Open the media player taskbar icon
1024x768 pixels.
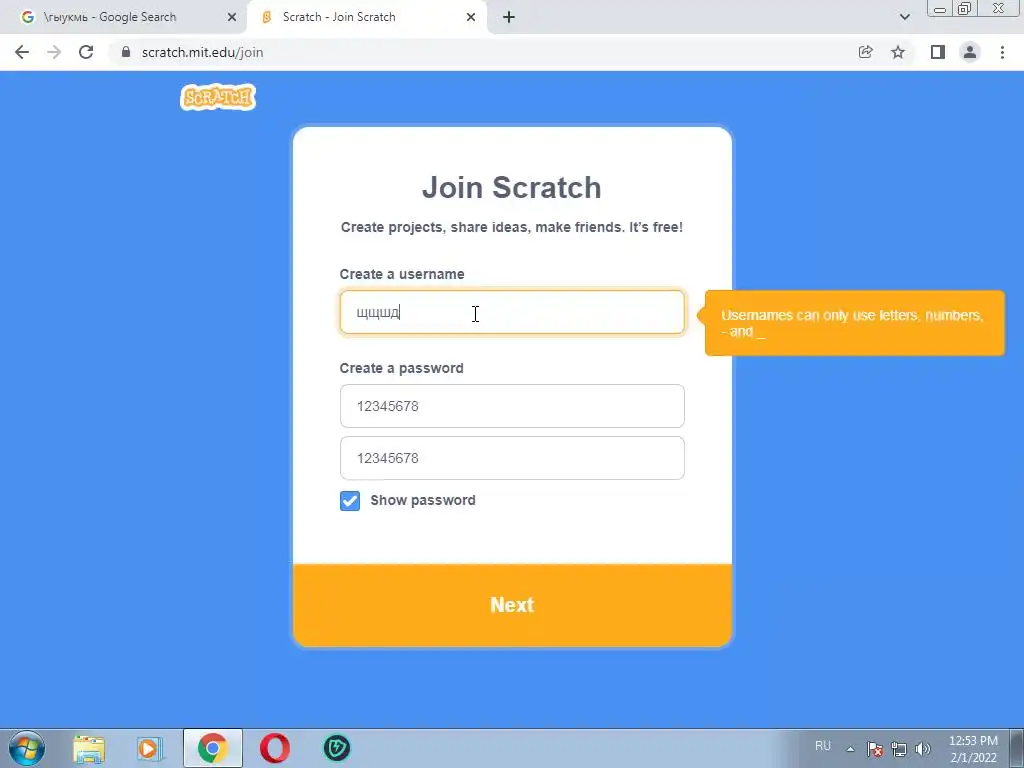(150, 748)
